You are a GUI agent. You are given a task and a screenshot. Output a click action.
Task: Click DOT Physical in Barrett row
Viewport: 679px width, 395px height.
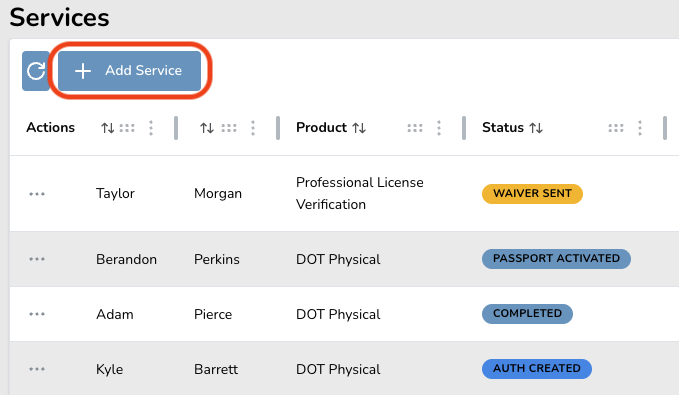[x=338, y=369]
